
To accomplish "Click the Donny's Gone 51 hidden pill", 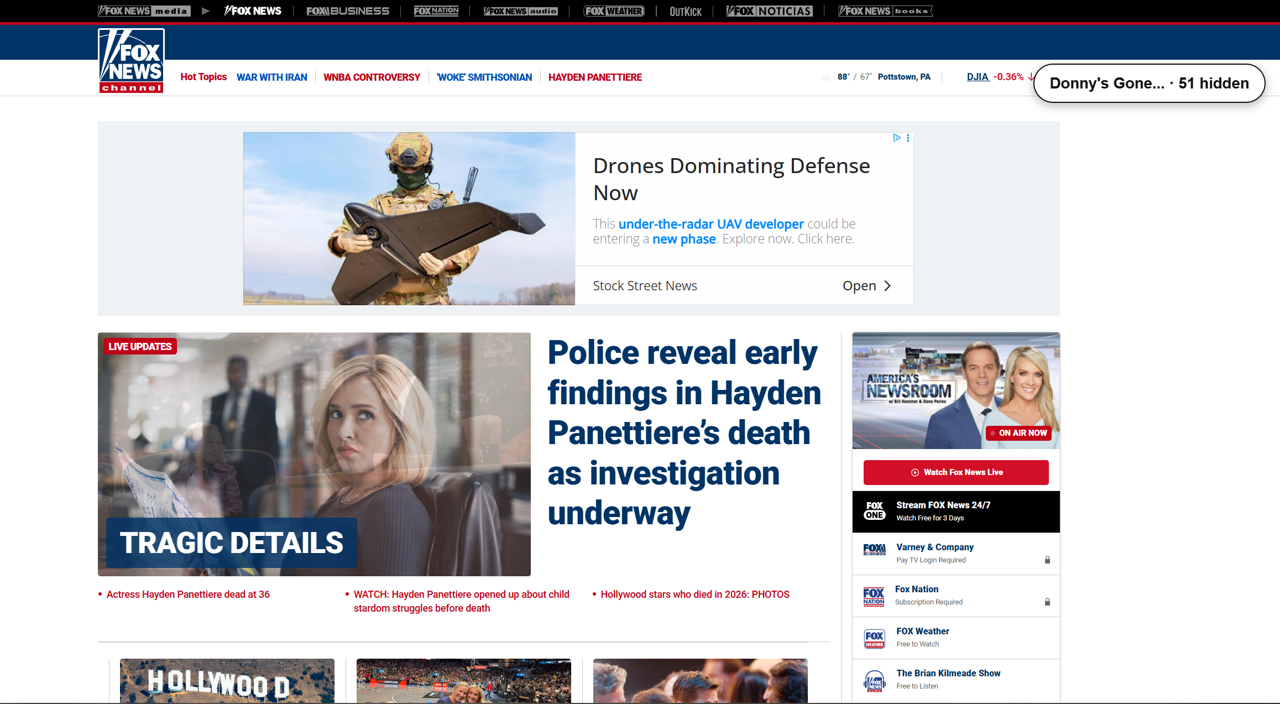I will pyautogui.click(x=1149, y=83).
